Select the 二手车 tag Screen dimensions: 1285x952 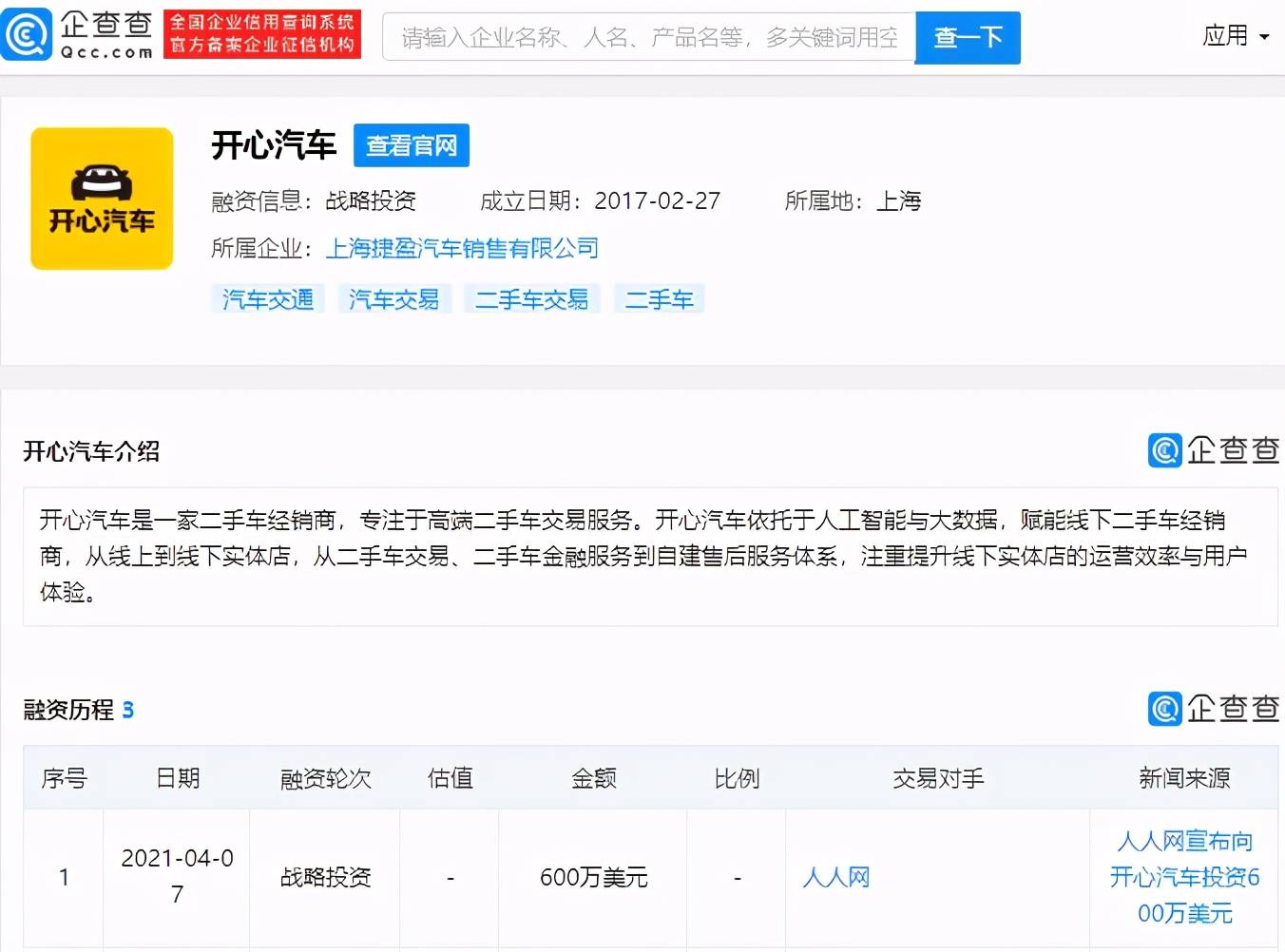(x=659, y=299)
